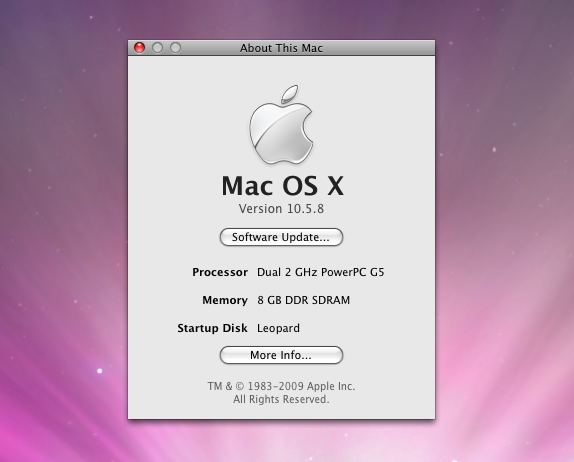The width and height of the screenshot is (574, 462).
Task: Close the About This Mac window
Action: [x=139, y=48]
